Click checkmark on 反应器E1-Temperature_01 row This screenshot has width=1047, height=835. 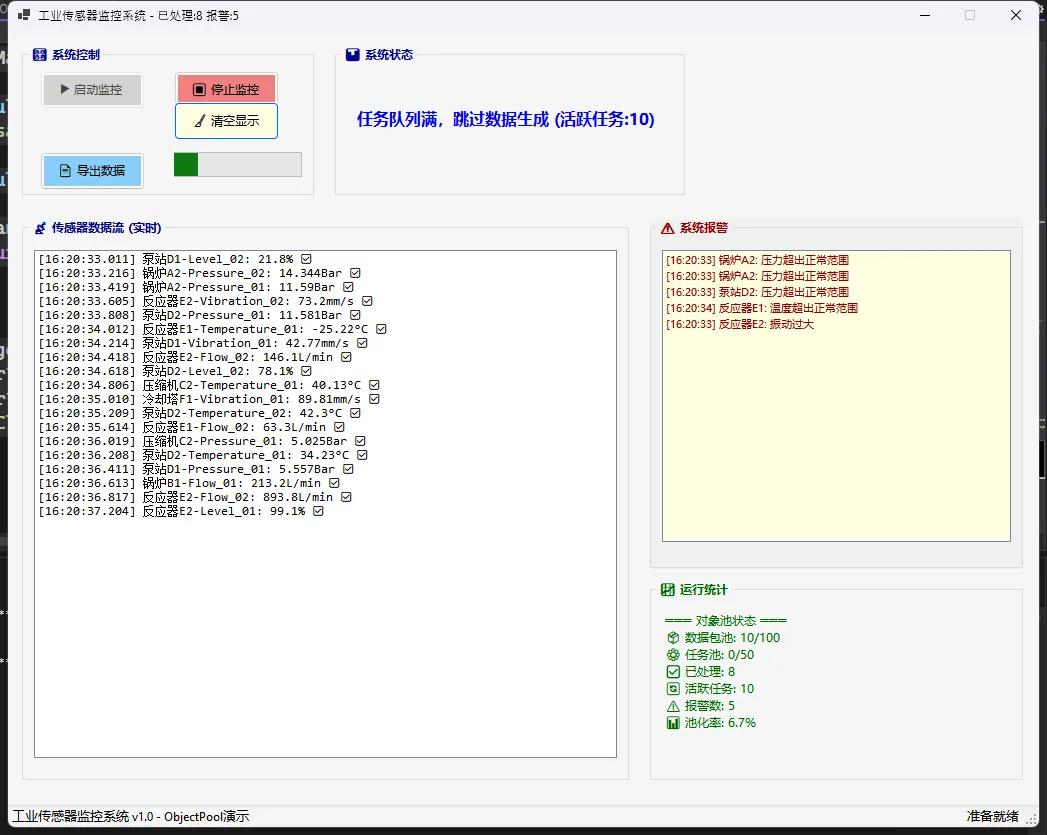tap(381, 329)
